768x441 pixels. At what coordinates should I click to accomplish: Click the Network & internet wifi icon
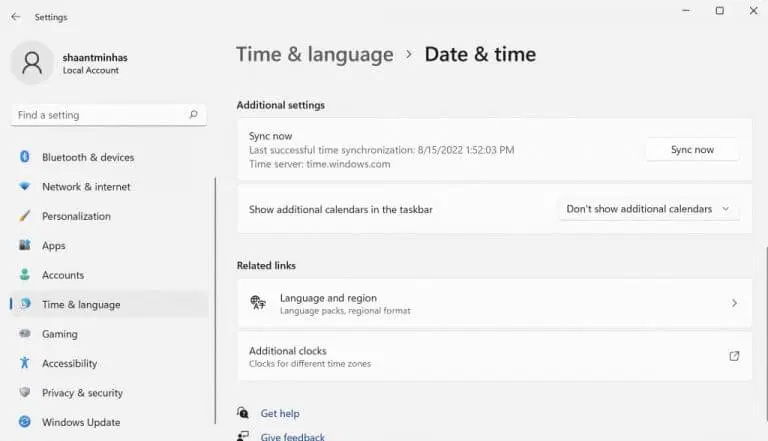coord(24,187)
